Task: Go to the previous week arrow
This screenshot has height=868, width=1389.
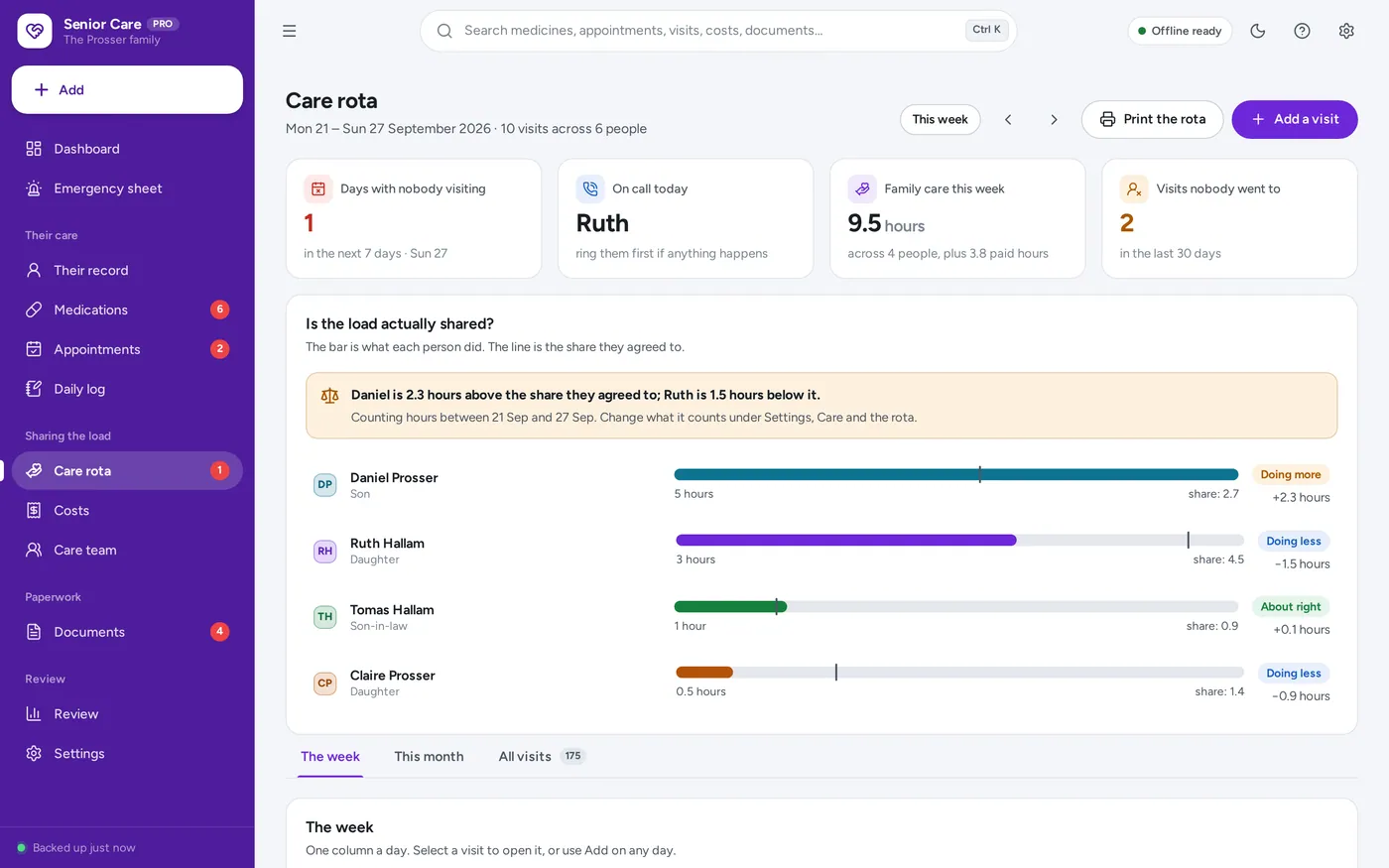Action: (1008, 119)
